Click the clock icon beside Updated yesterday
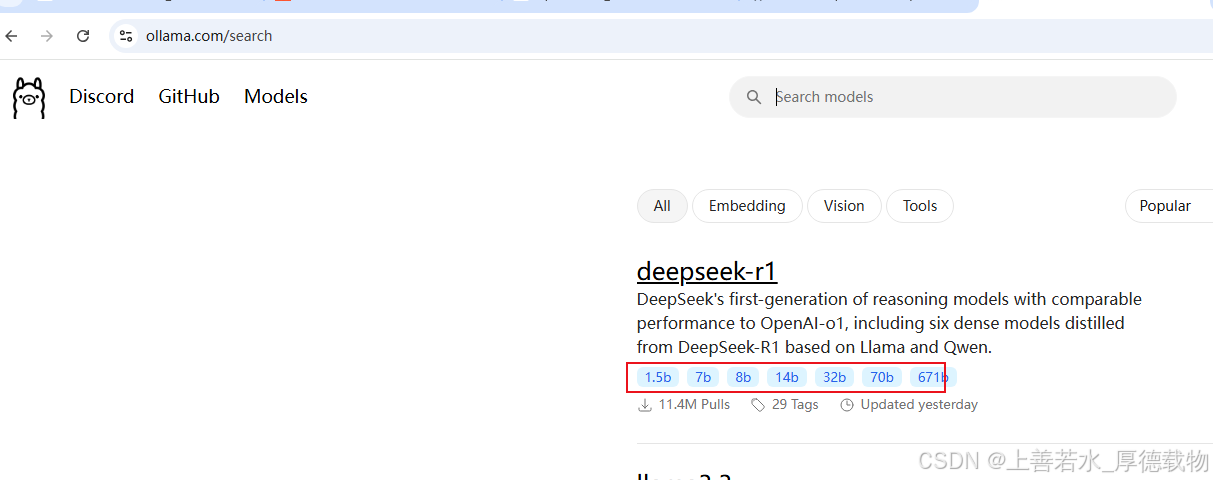1213x480 pixels. (847, 405)
